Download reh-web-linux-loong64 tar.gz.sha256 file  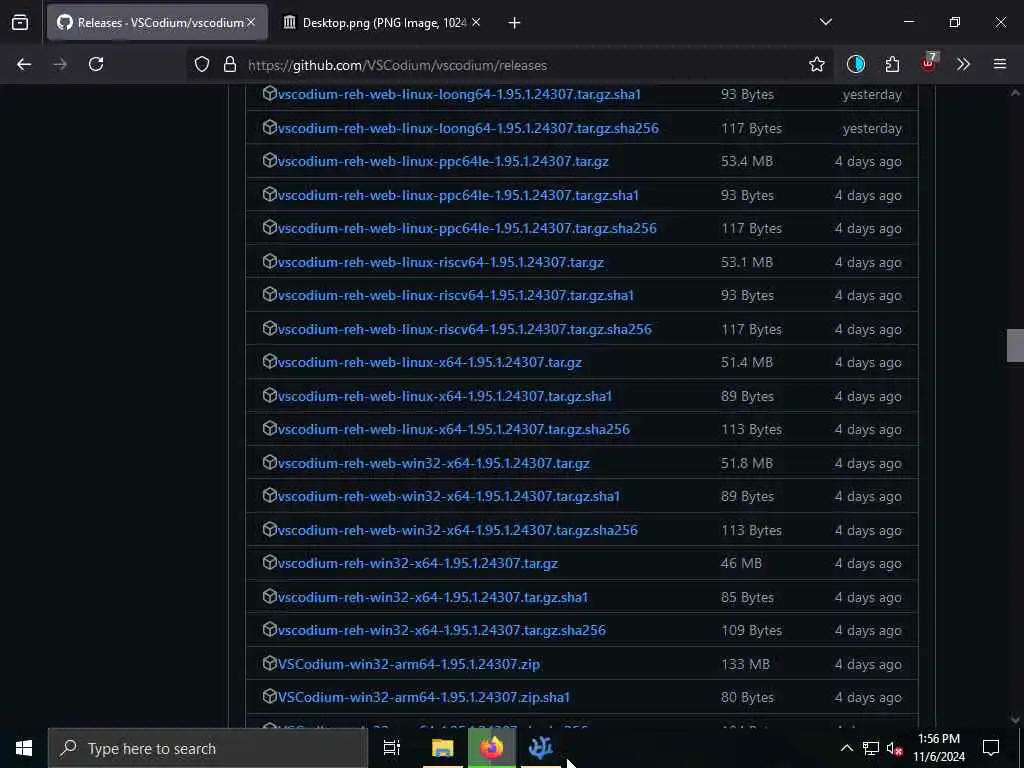point(468,128)
